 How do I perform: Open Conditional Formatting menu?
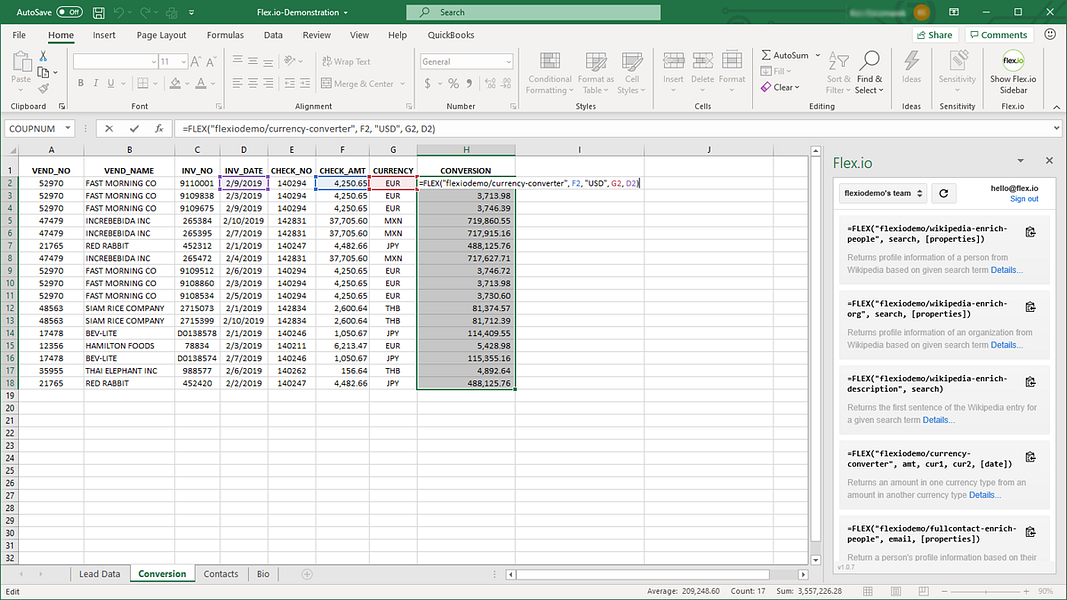click(550, 73)
